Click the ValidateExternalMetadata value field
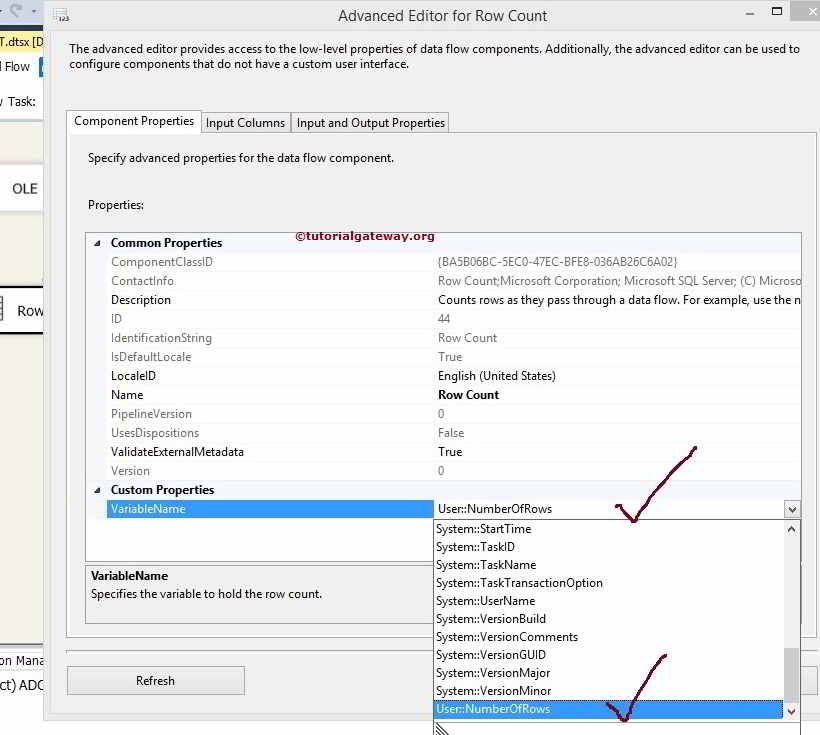Viewport: 820px width, 735px height. click(500, 452)
